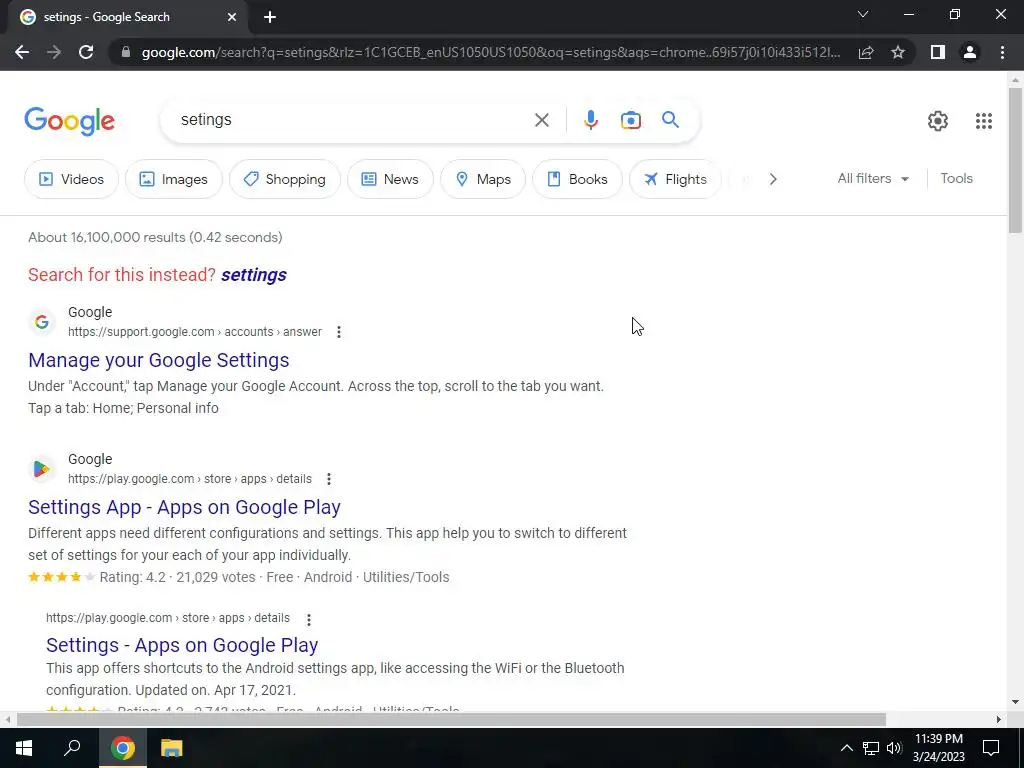Open 'Settings - Apps on Google Play' result
Screen dimensions: 1024x768
182,645
